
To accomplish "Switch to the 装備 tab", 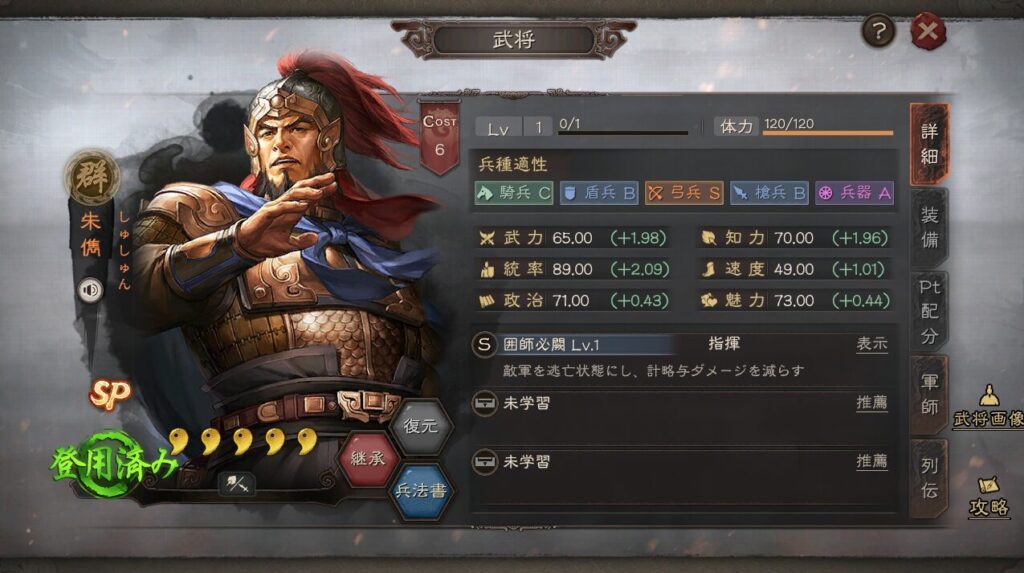I will pos(929,227).
